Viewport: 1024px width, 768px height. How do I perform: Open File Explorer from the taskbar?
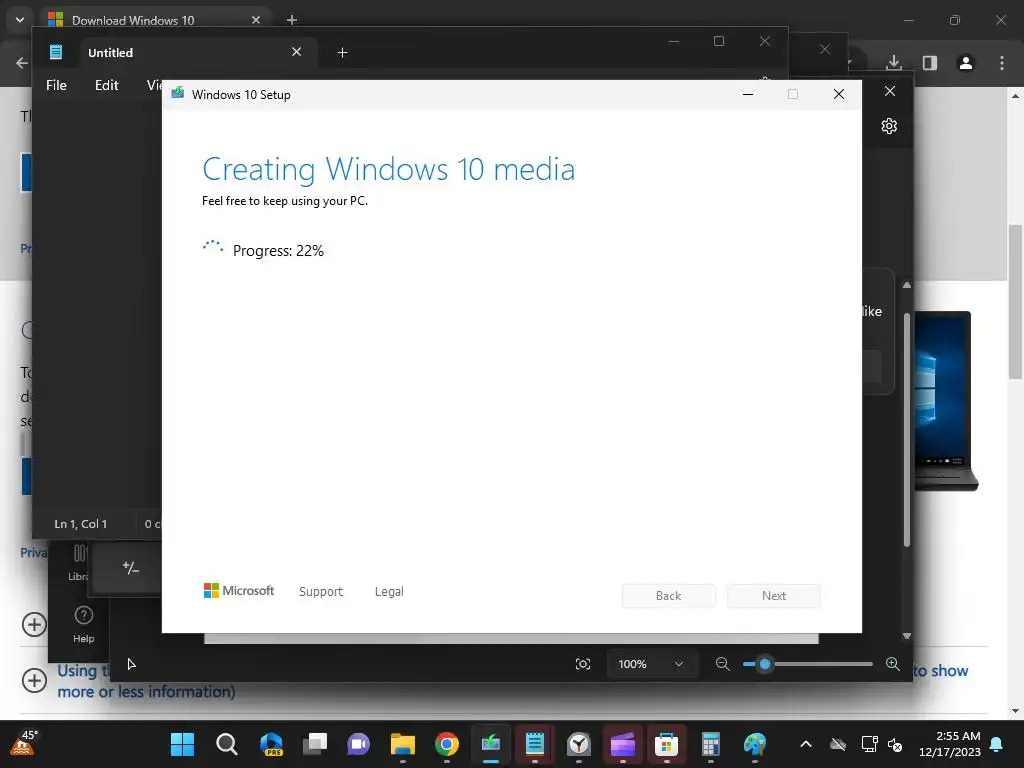[403, 744]
